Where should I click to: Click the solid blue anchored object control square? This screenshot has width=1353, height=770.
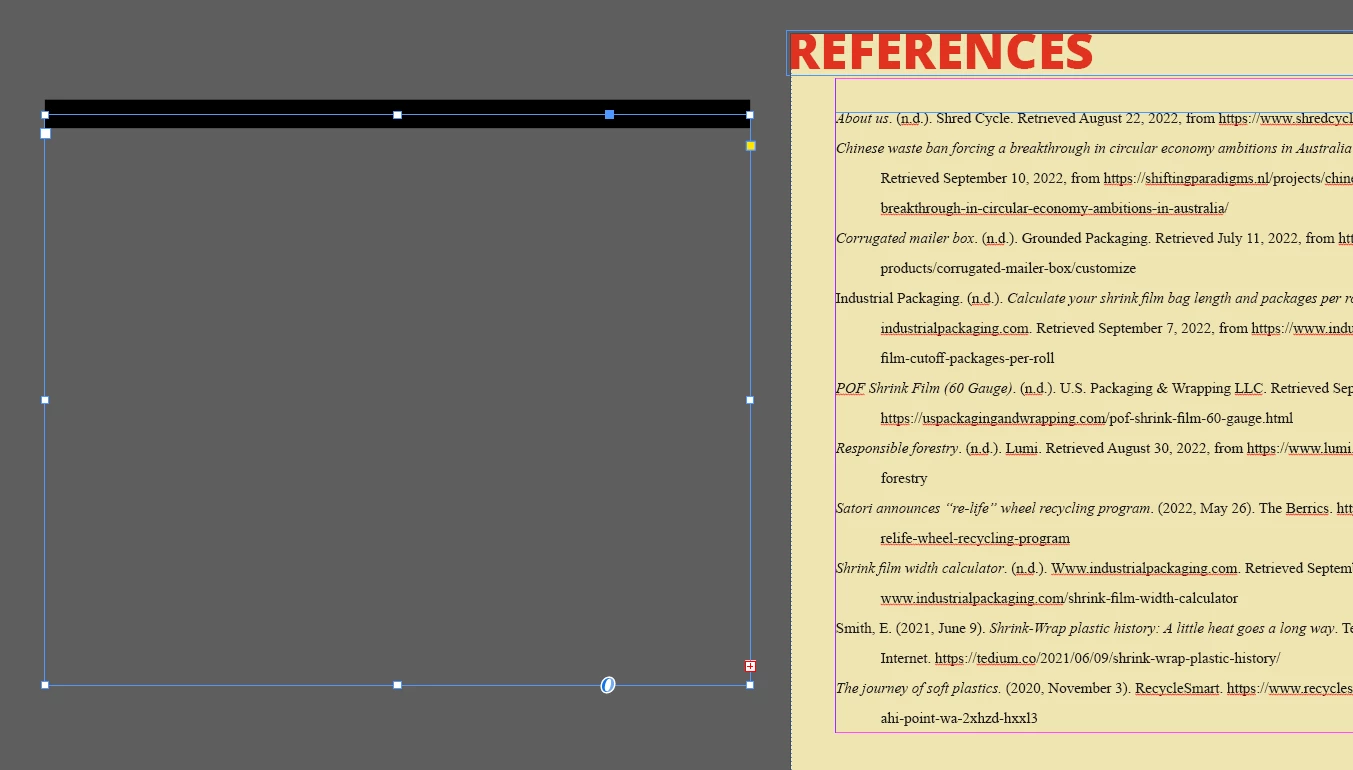[609, 115]
